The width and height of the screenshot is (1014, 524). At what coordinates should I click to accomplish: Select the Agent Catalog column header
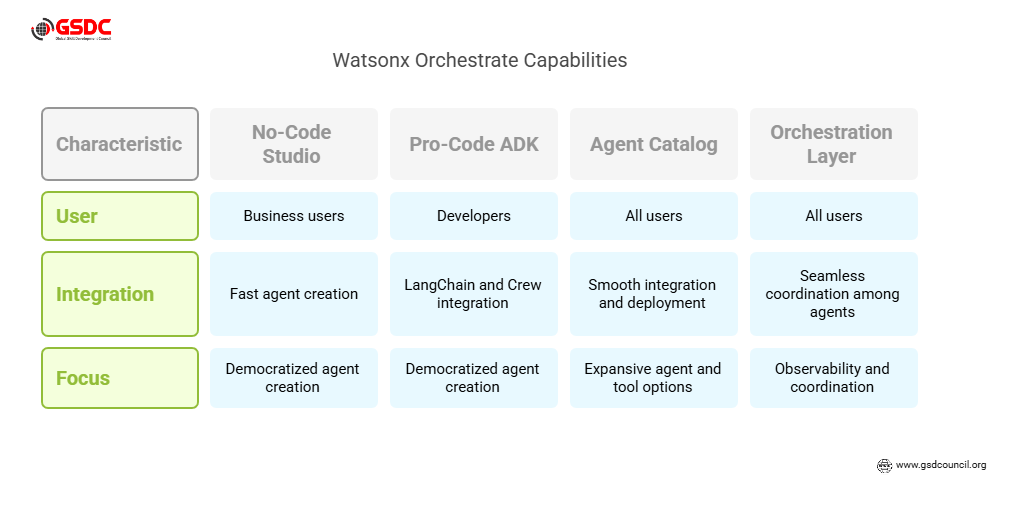tap(653, 144)
